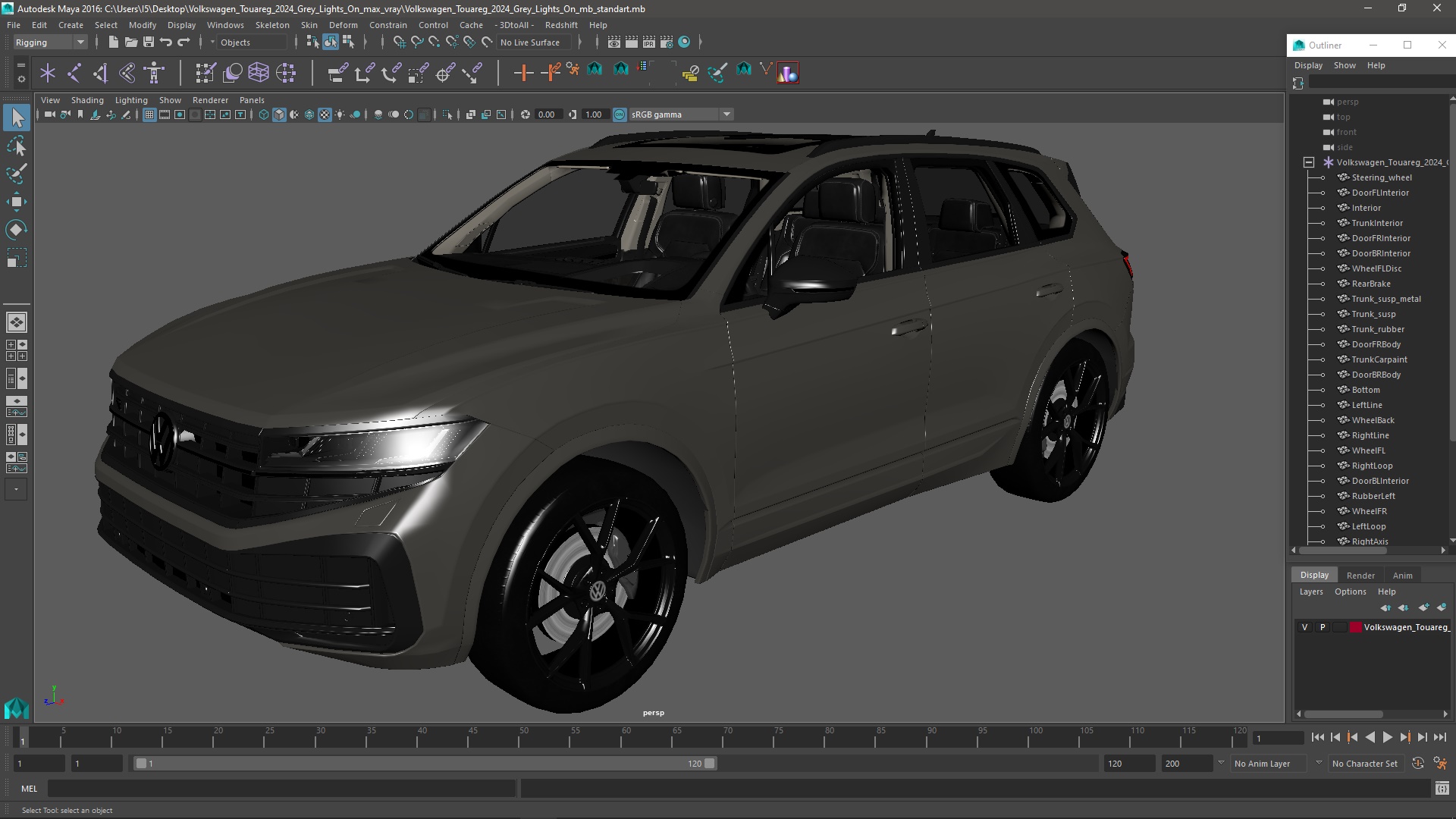This screenshot has height=819, width=1456.
Task: Open the Layers menu in layer editor
Action: (x=1310, y=591)
